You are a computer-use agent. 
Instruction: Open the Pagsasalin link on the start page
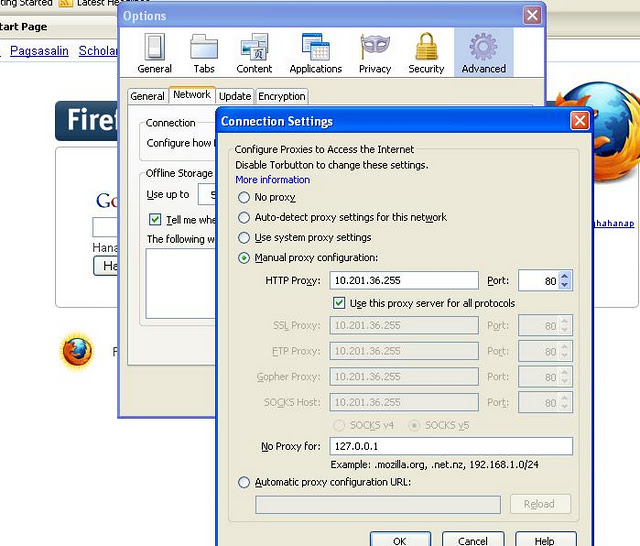(39, 51)
